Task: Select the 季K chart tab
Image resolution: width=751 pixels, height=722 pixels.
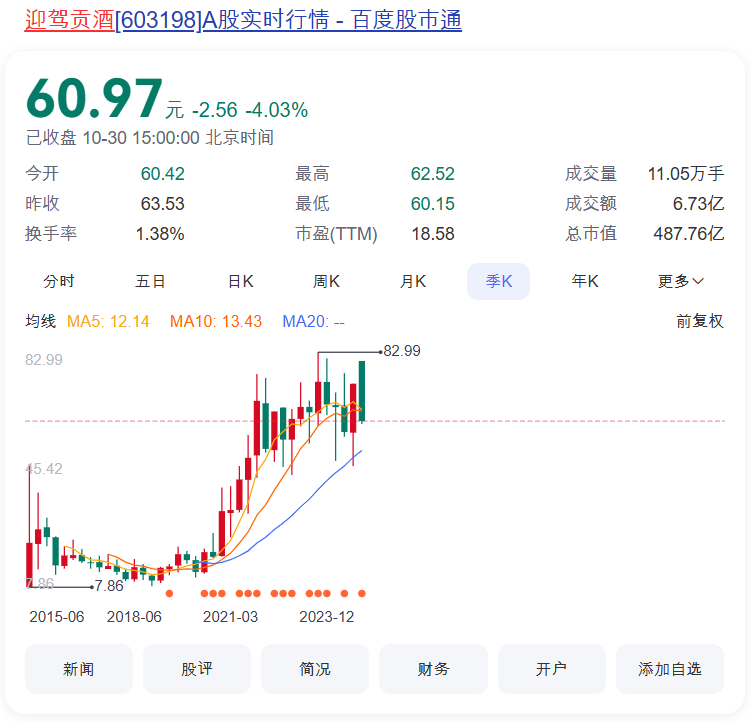Action: [499, 281]
